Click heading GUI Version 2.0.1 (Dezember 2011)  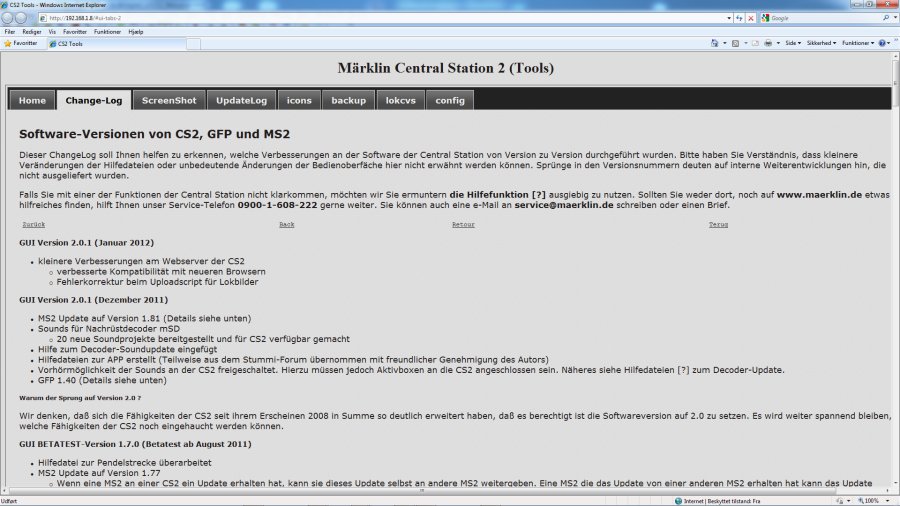(x=94, y=299)
